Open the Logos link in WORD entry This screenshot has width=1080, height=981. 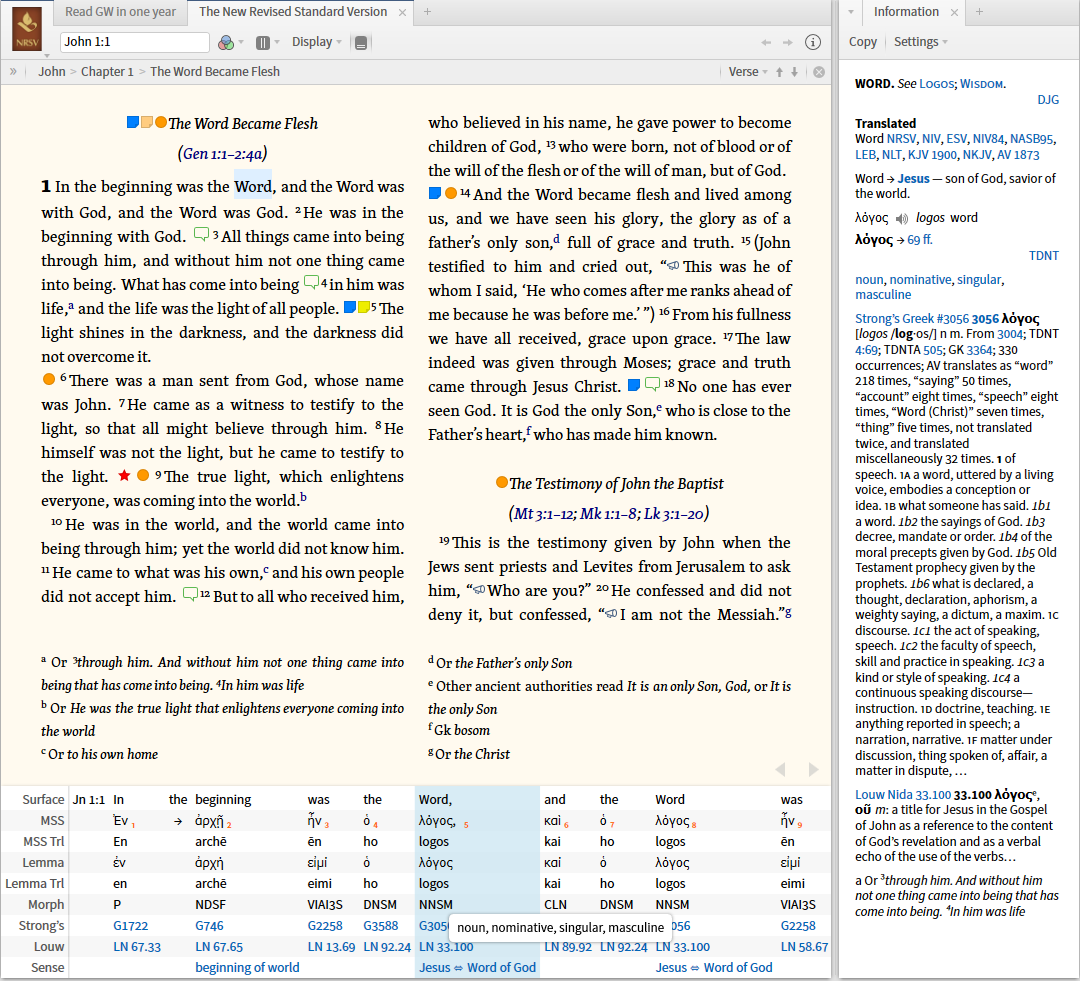936,84
